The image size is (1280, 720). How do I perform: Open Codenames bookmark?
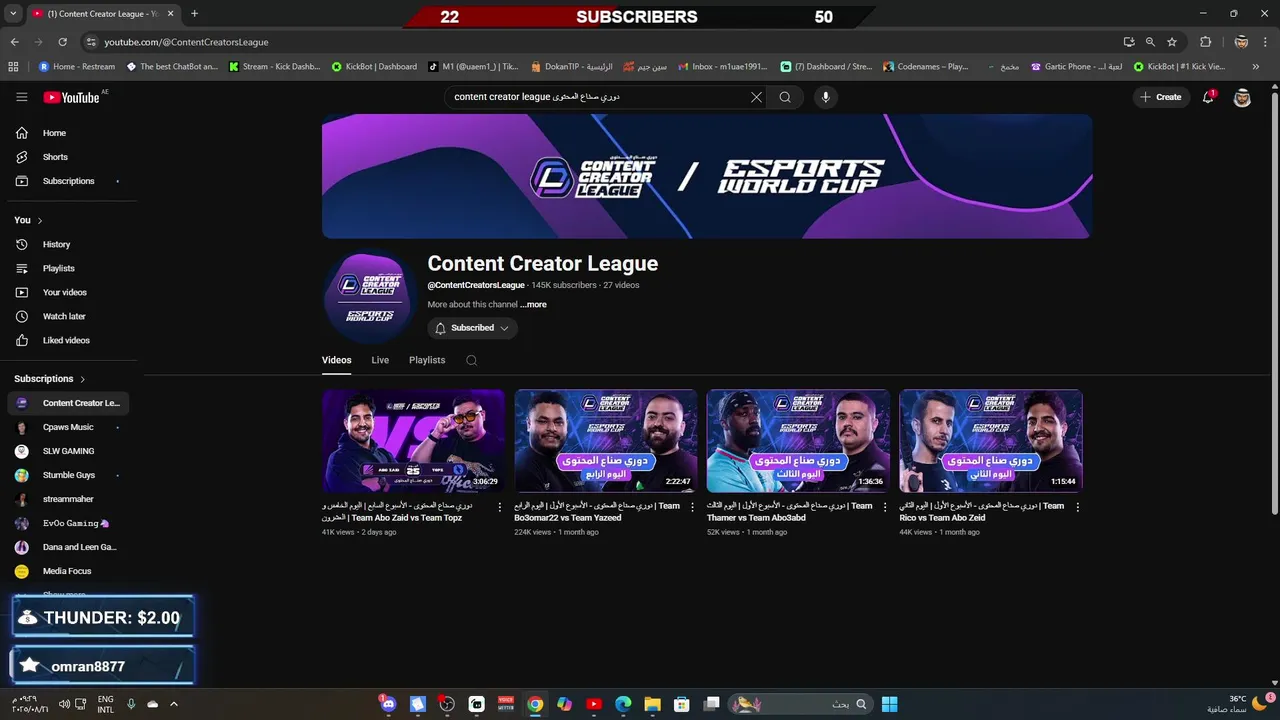pos(926,67)
